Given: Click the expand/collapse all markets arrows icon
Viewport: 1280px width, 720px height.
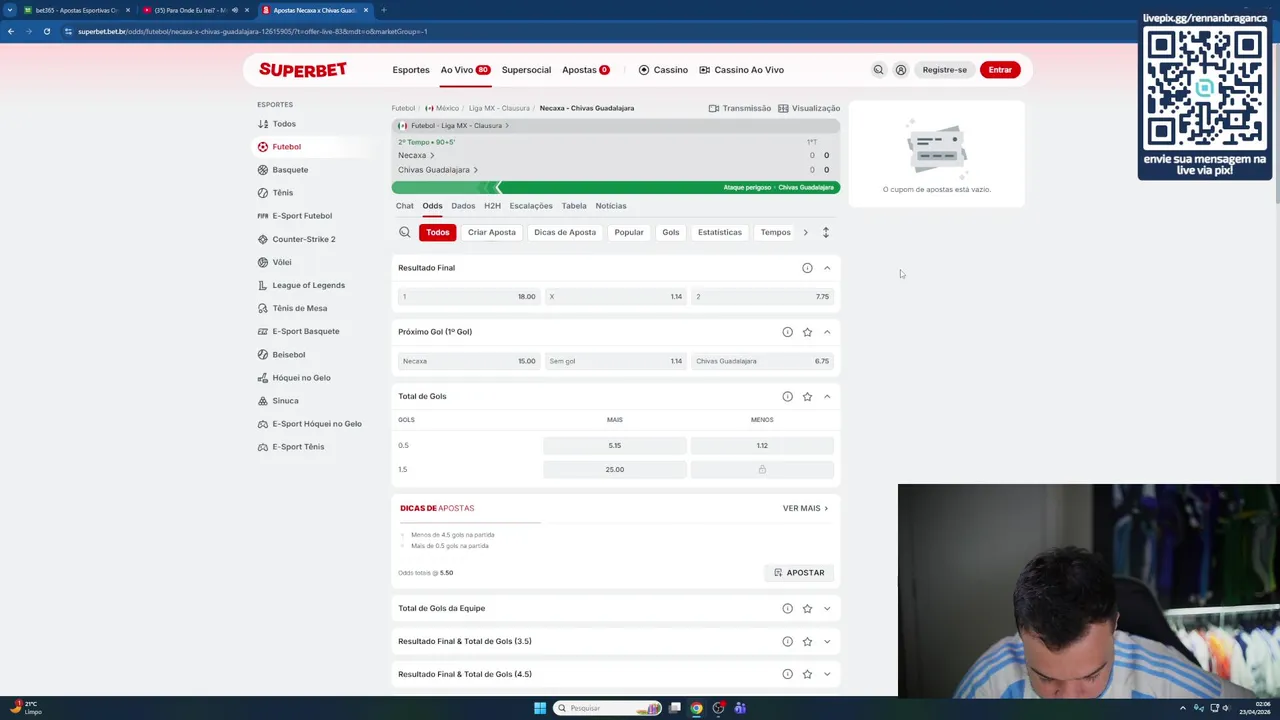Looking at the screenshot, I should [825, 232].
